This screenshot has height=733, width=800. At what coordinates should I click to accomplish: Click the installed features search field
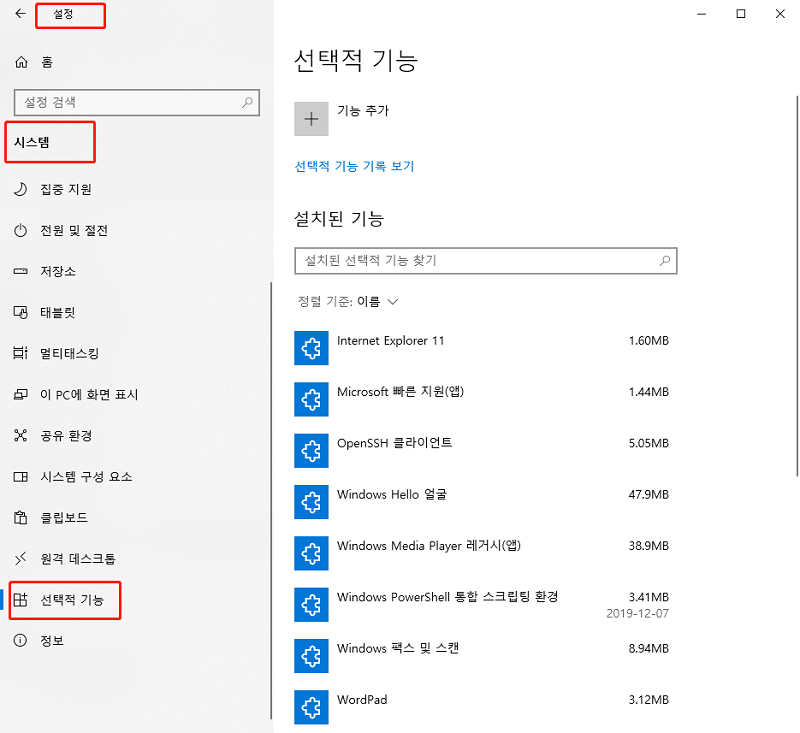(486, 261)
